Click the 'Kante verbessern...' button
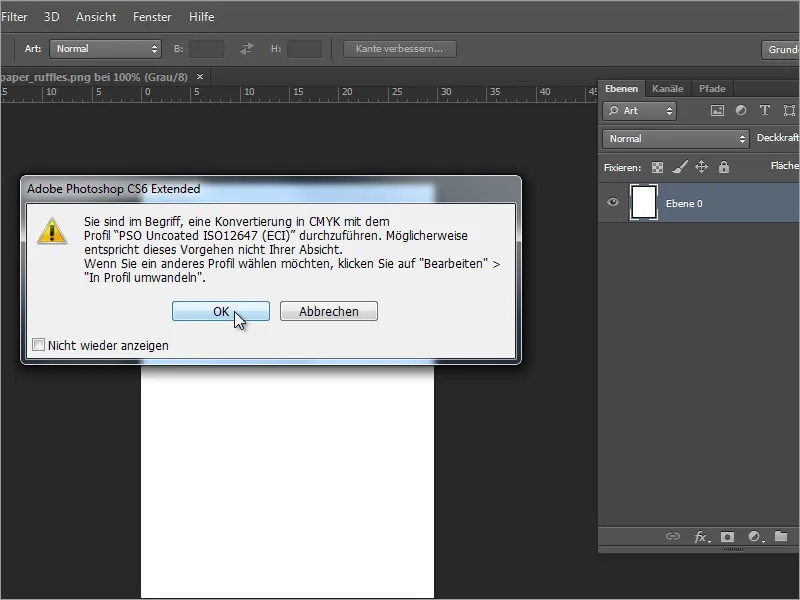Screen dimensions: 800x600 click(399, 49)
